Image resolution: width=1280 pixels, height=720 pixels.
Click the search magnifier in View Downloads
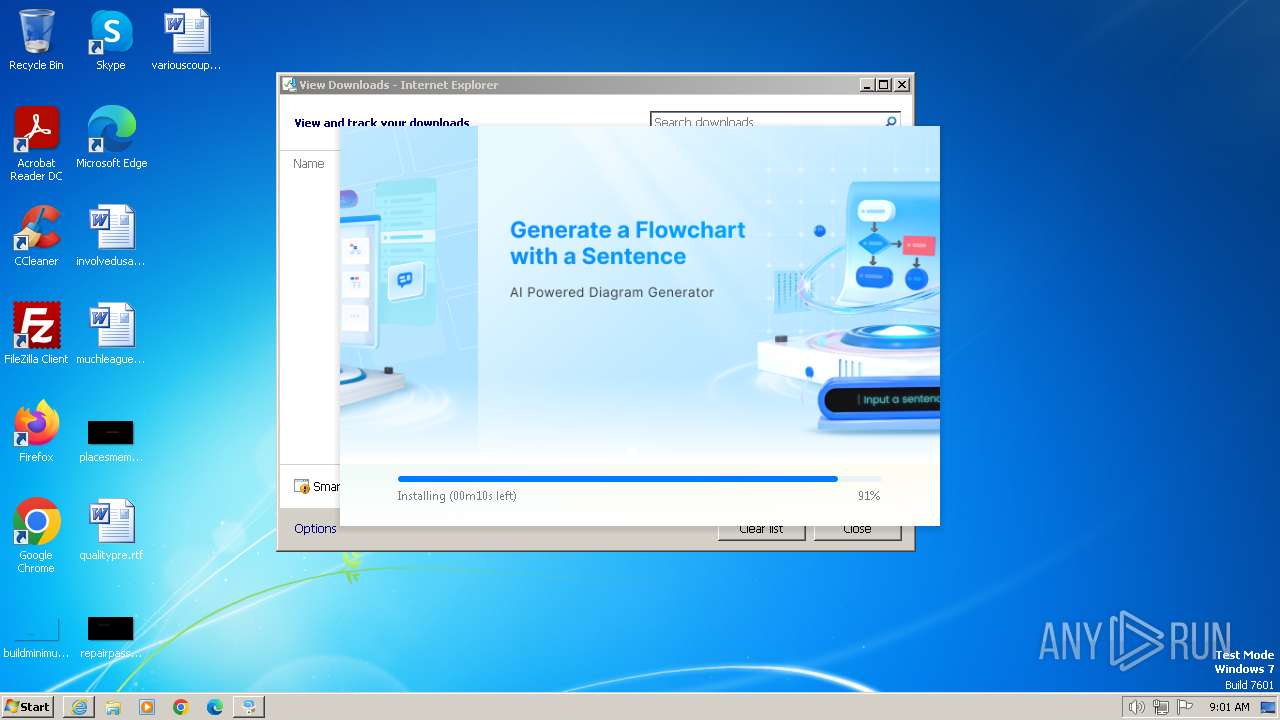(x=891, y=122)
